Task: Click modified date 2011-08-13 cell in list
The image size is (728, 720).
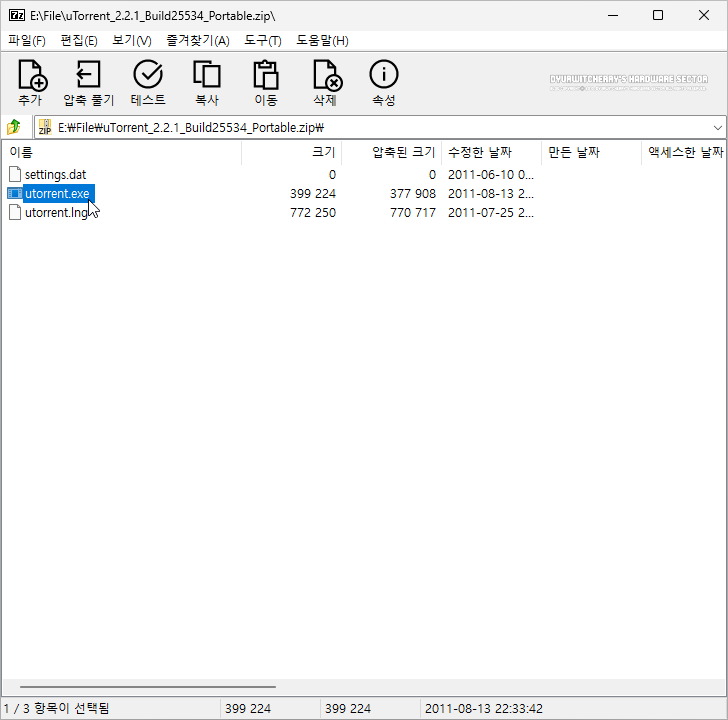Action: click(491, 194)
